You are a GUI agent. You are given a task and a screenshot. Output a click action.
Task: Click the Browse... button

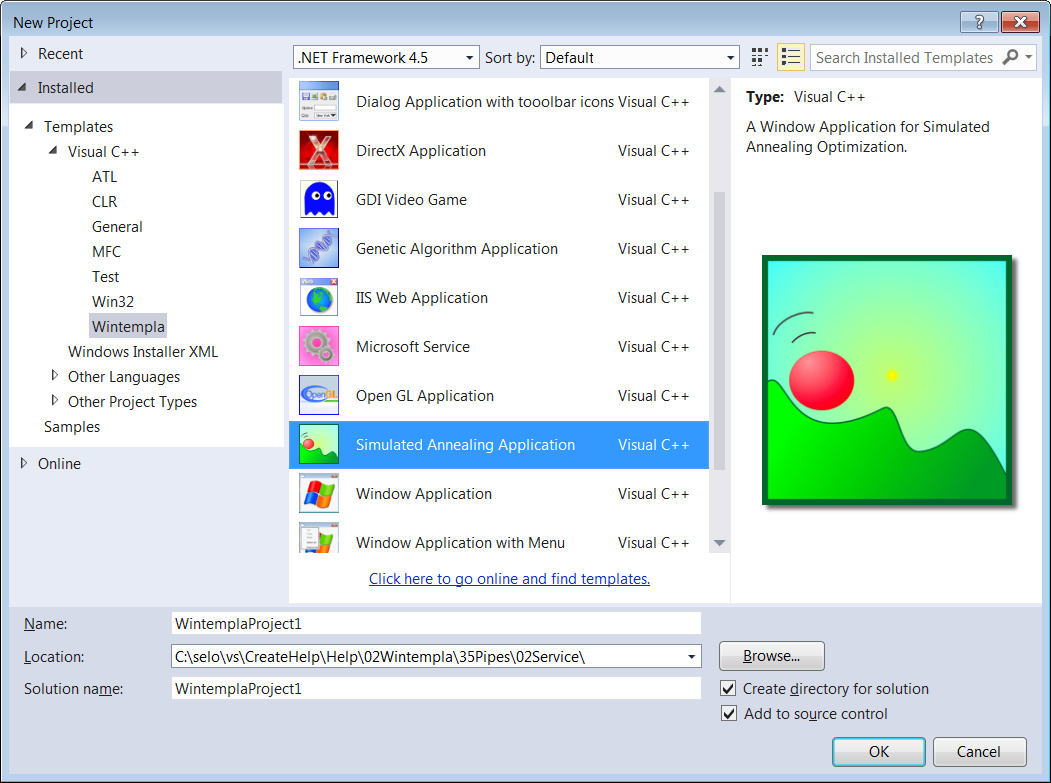771,656
